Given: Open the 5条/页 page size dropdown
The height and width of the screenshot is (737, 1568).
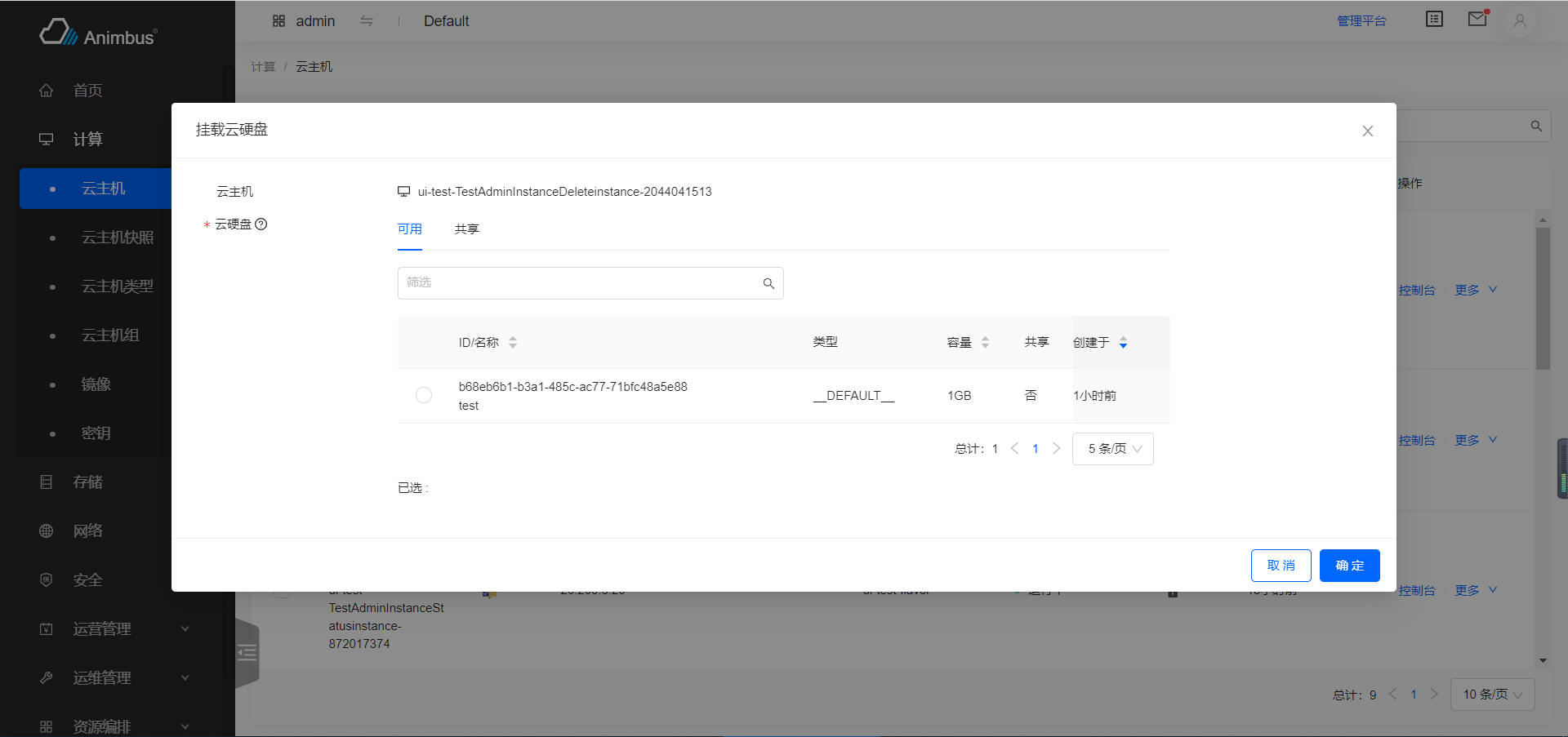Looking at the screenshot, I should pyautogui.click(x=1112, y=448).
